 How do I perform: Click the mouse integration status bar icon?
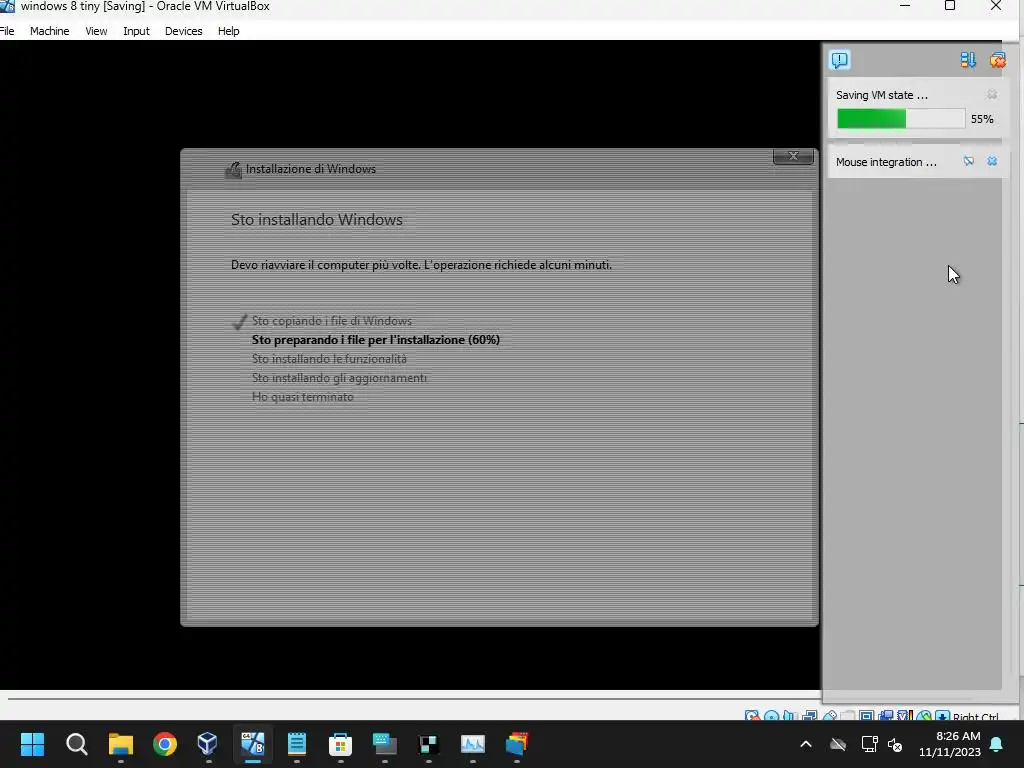923,716
